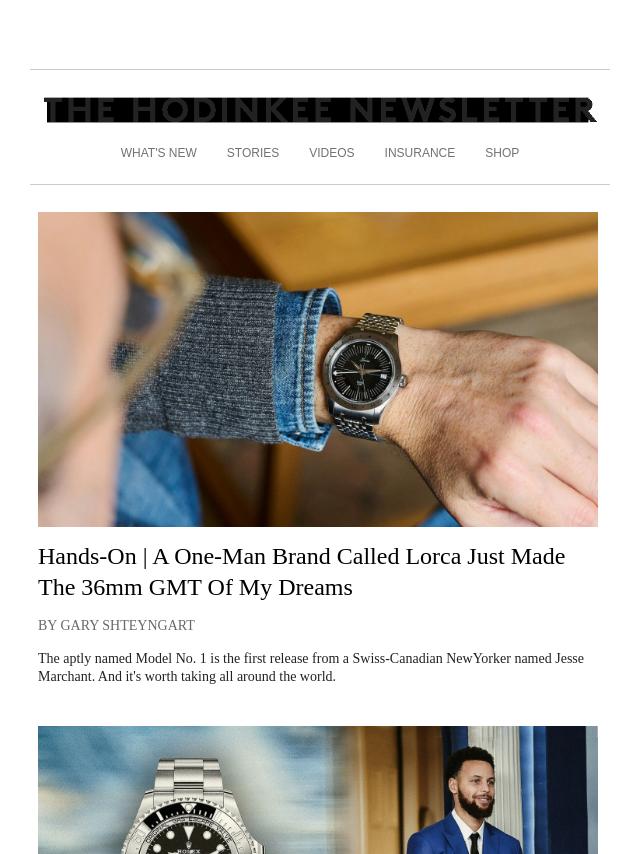Visit the SHOP link
The image size is (640, 854).
click(x=502, y=153)
